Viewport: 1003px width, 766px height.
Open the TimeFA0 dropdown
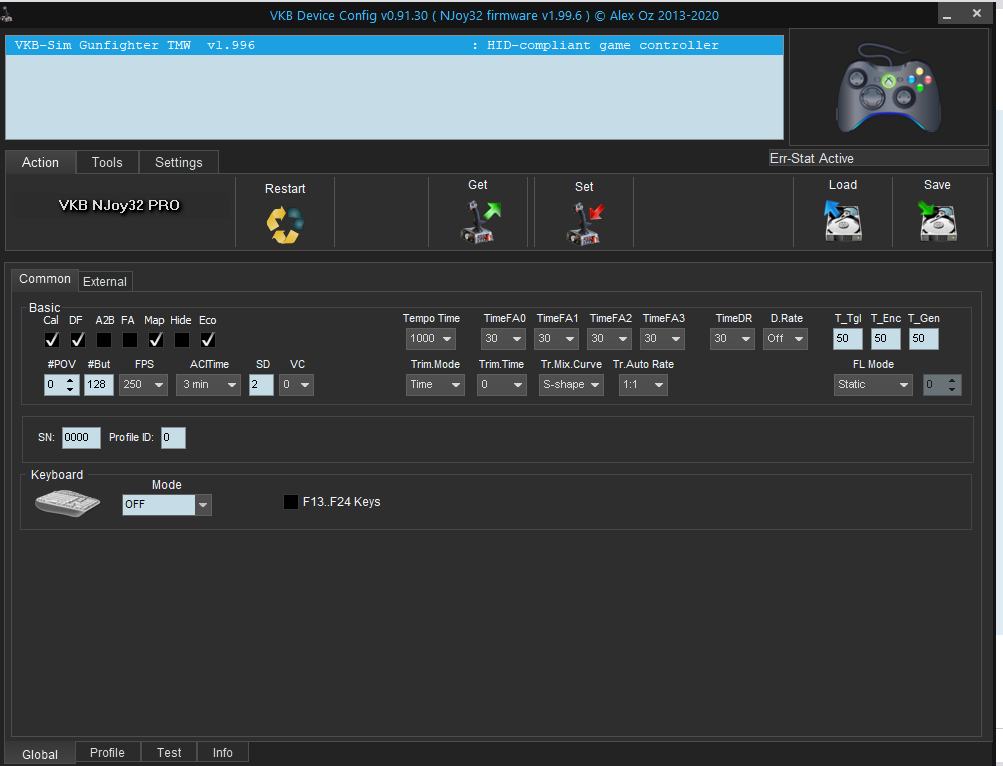click(503, 339)
